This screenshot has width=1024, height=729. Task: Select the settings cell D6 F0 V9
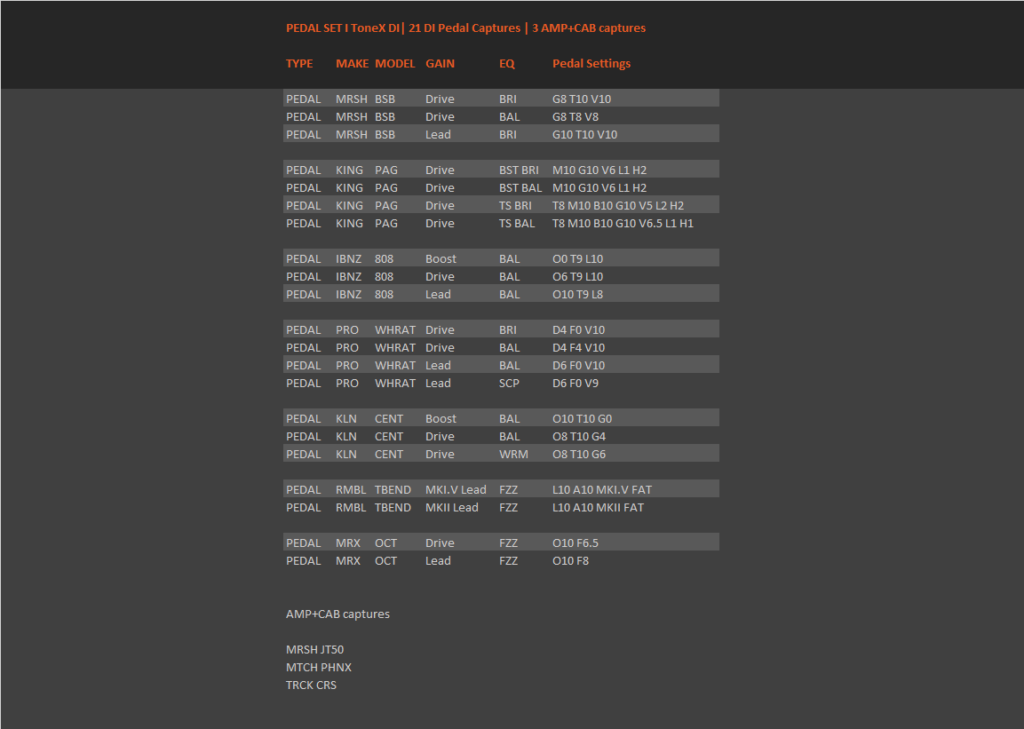[575, 383]
